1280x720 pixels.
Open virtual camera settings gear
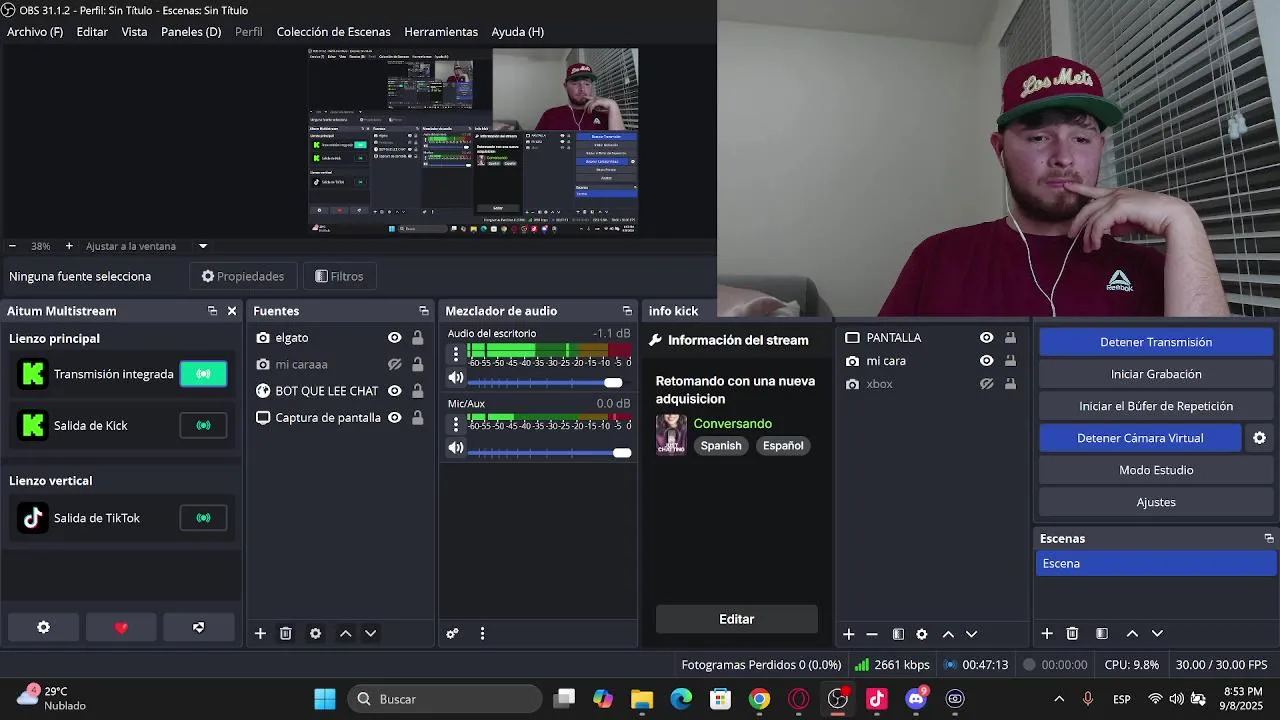pyautogui.click(x=1259, y=438)
